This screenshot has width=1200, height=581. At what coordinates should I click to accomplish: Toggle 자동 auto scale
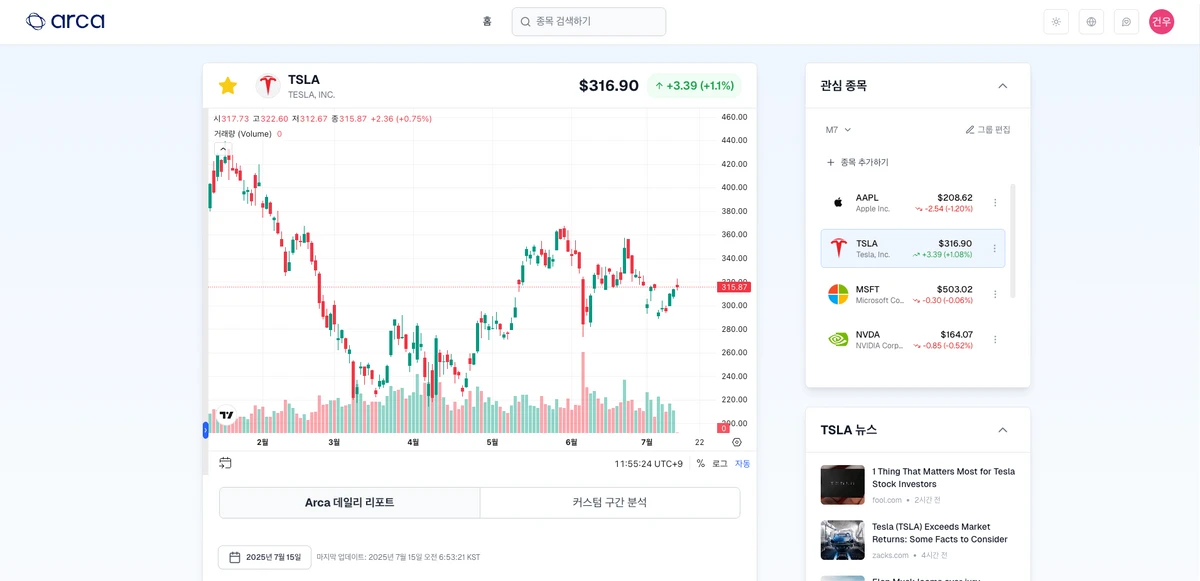742,464
